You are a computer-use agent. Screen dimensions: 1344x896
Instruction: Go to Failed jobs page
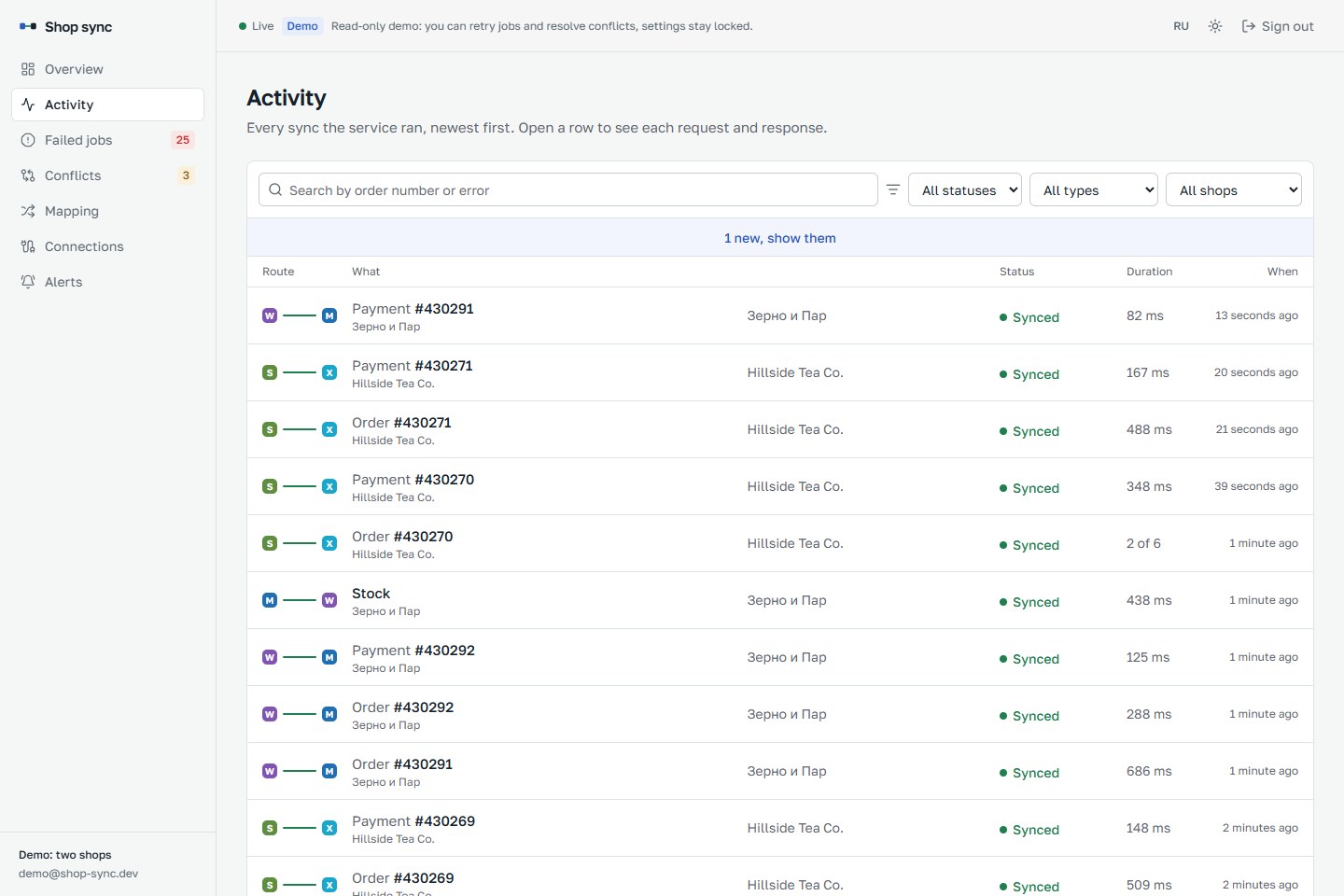click(x=107, y=140)
